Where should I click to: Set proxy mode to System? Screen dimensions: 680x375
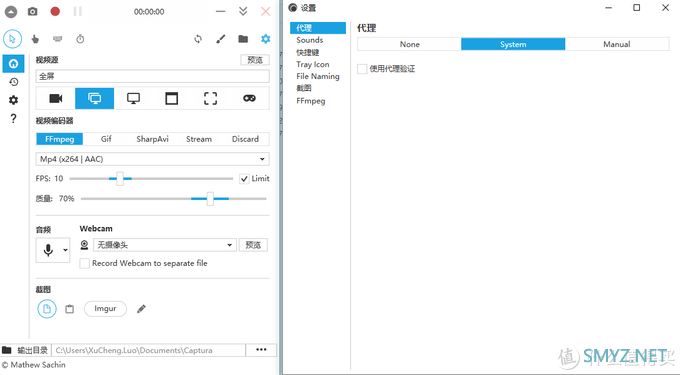pyautogui.click(x=513, y=44)
